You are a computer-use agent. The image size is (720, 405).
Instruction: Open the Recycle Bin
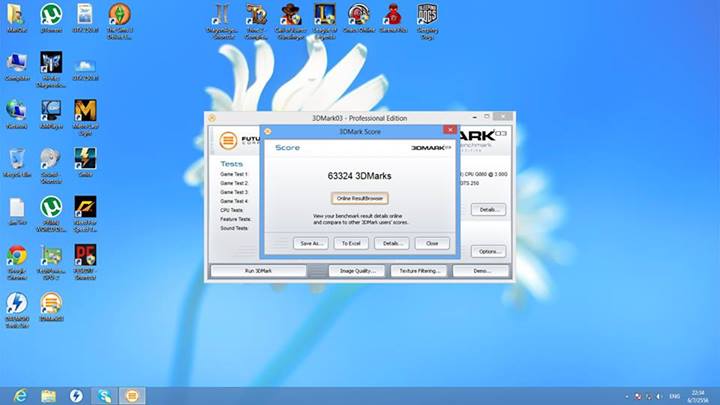pos(17,163)
